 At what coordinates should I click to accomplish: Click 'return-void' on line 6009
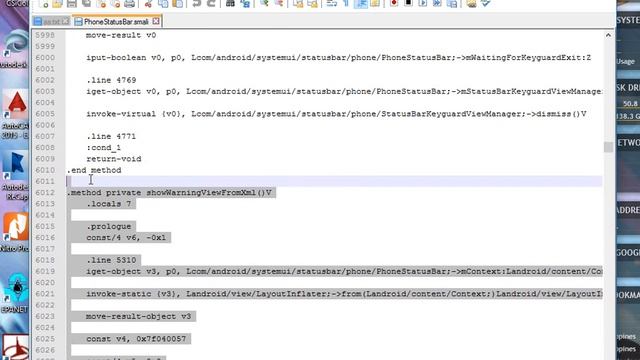point(113,159)
